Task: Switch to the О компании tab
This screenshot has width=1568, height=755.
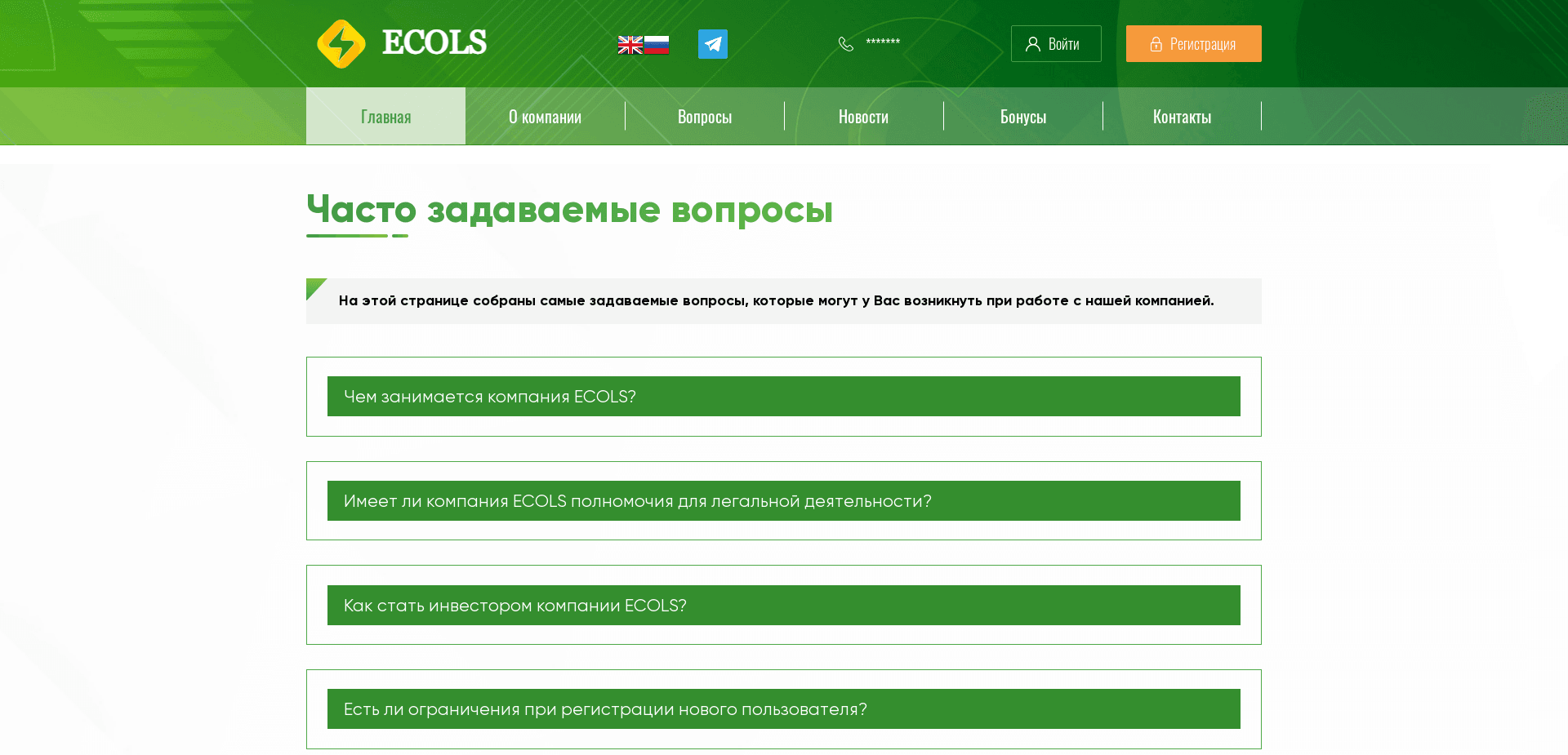Action: [545, 116]
